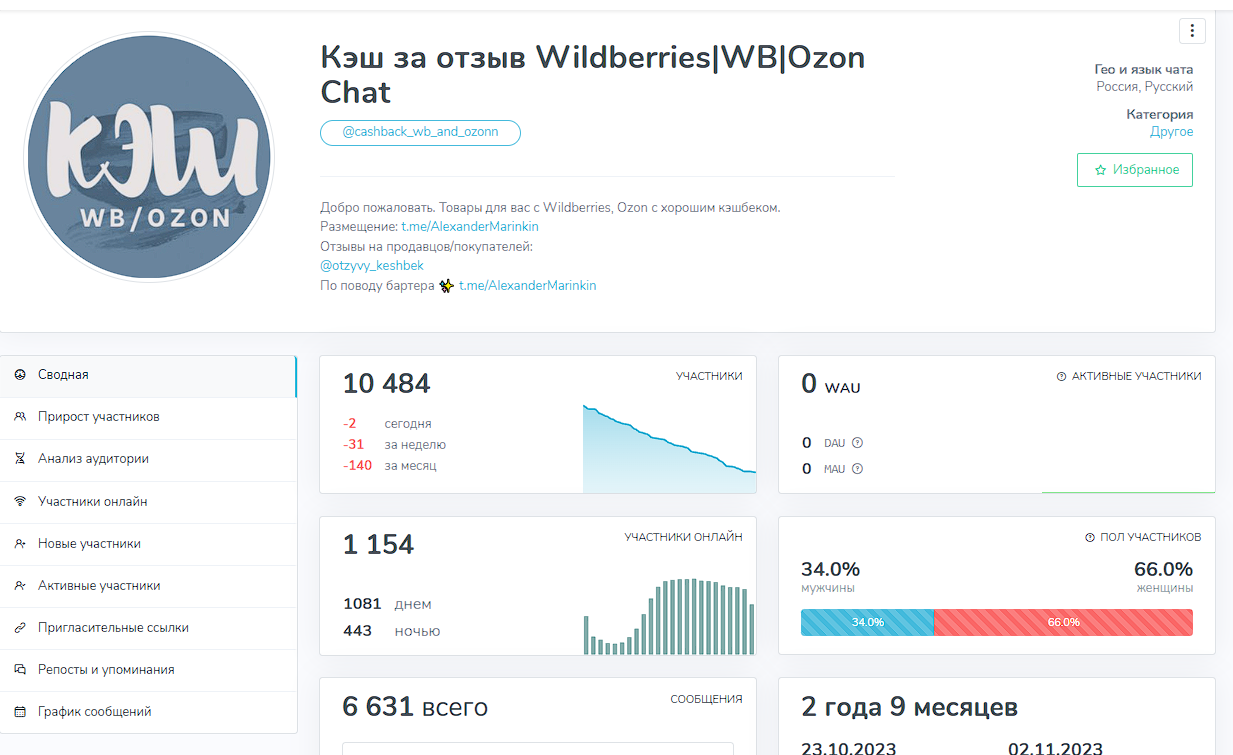Open the Анализ аудитории section
Viewport: 1233px width, 755px height.
click(x=148, y=460)
